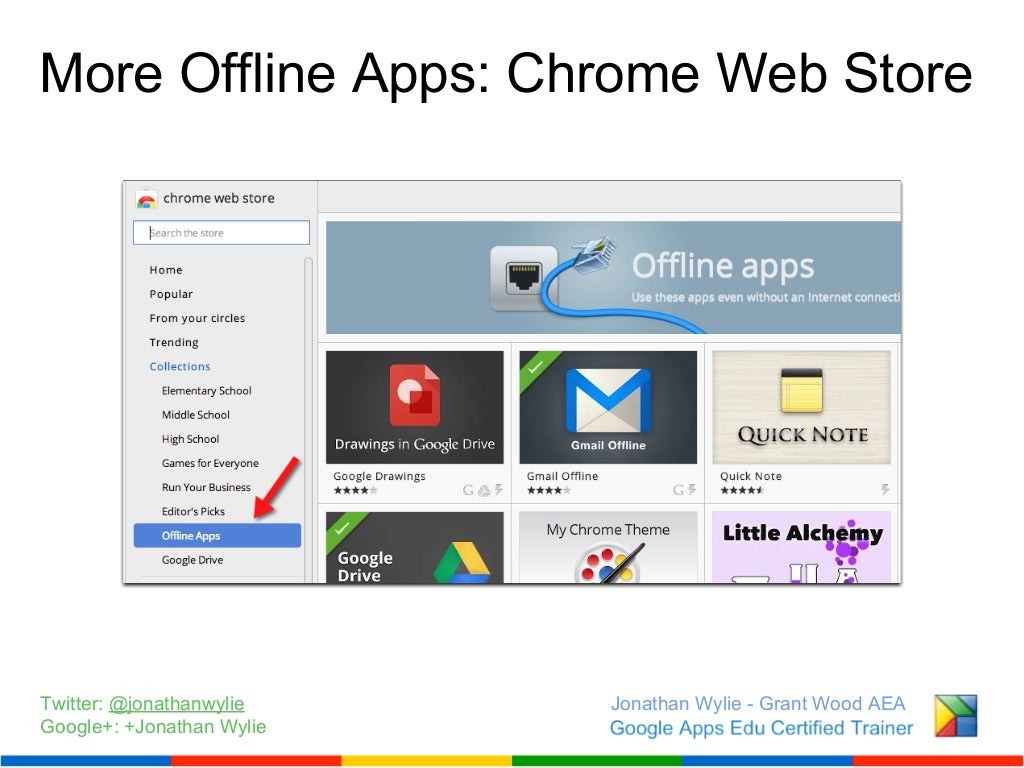Screen dimensions: 1024x768
Task: Open the My Chrome Theme thumbnail
Action: pos(608,547)
